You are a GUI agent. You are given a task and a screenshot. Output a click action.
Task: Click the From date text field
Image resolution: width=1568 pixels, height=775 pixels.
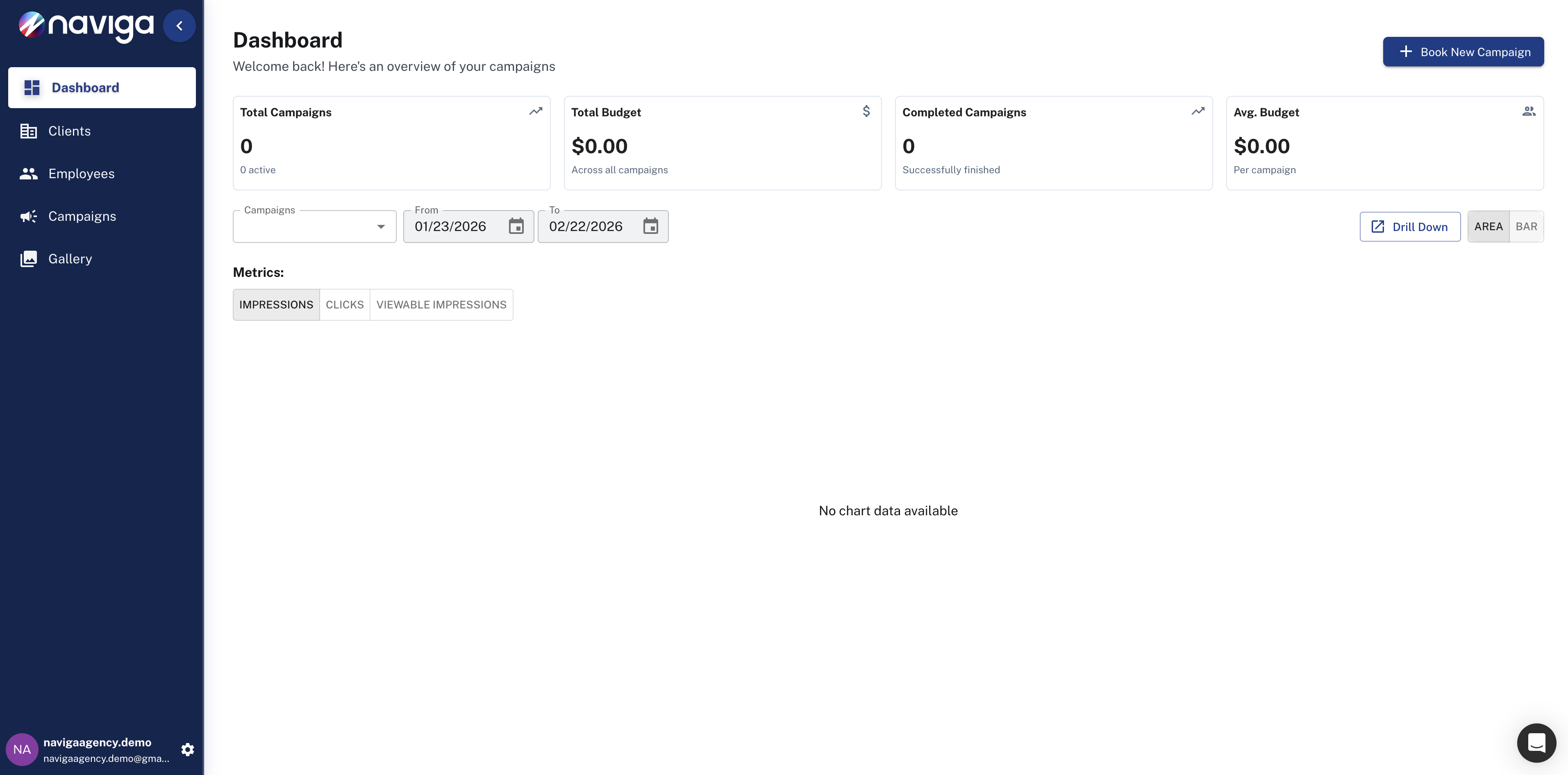tap(451, 226)
